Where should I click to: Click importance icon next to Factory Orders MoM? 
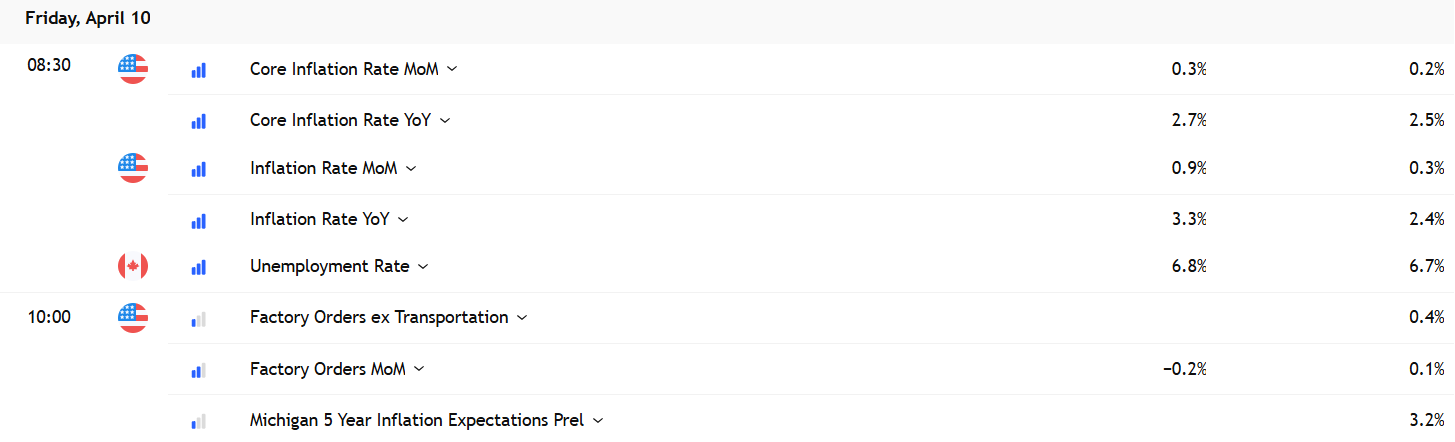tap(198, 370)
